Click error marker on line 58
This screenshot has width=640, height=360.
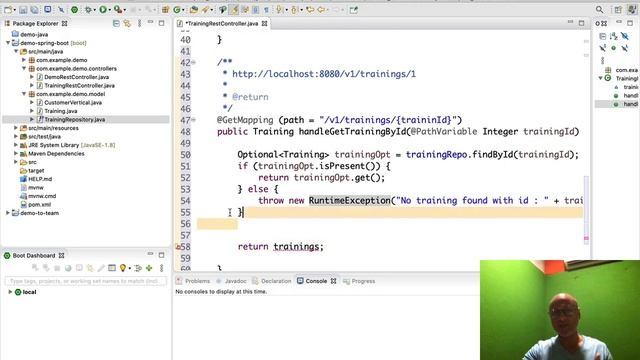pos(178,247)
